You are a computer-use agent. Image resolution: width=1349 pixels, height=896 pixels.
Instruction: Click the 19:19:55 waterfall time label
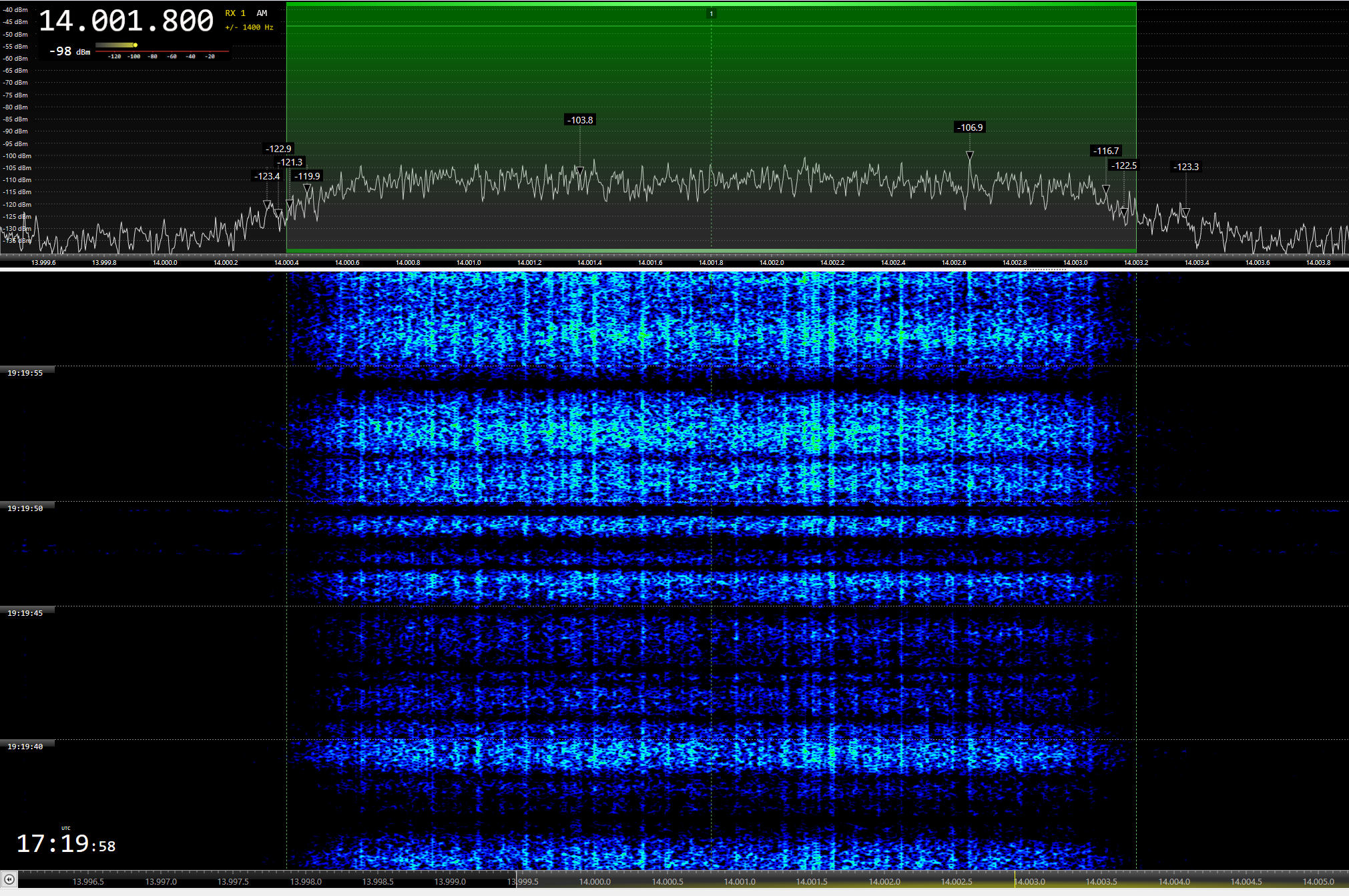(x=25, y=373)
